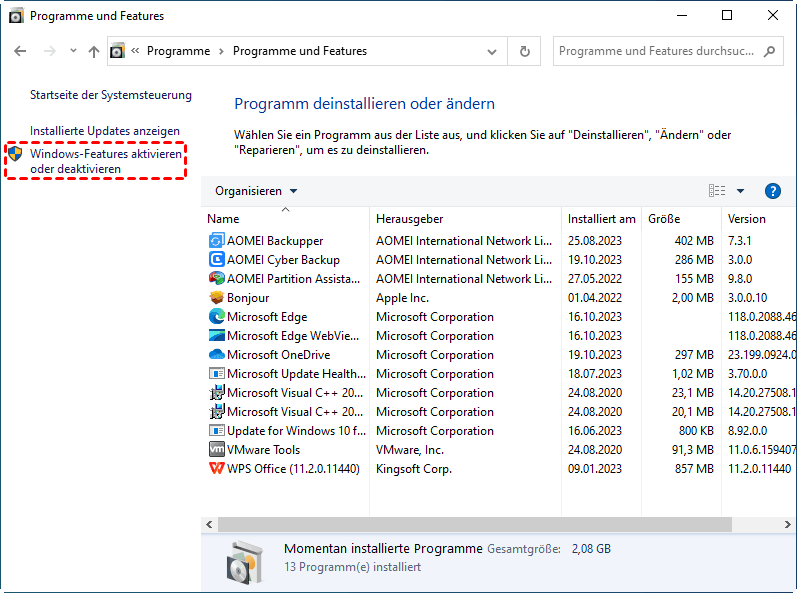Expand the chevron after Programme breadcrumb
The image size is (797, 593).
click(221, 51)
